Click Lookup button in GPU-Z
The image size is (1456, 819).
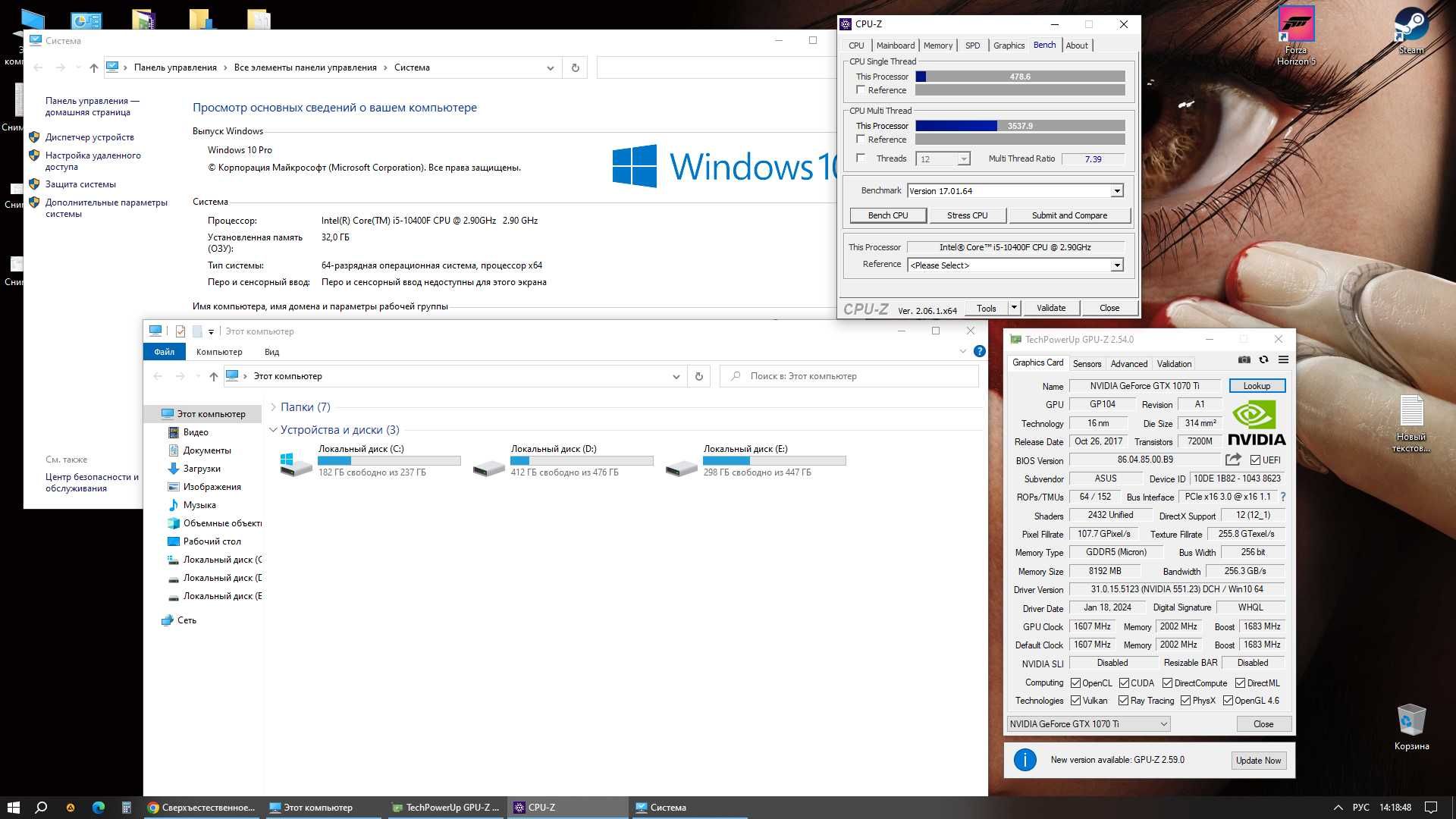pos(1257,386)
